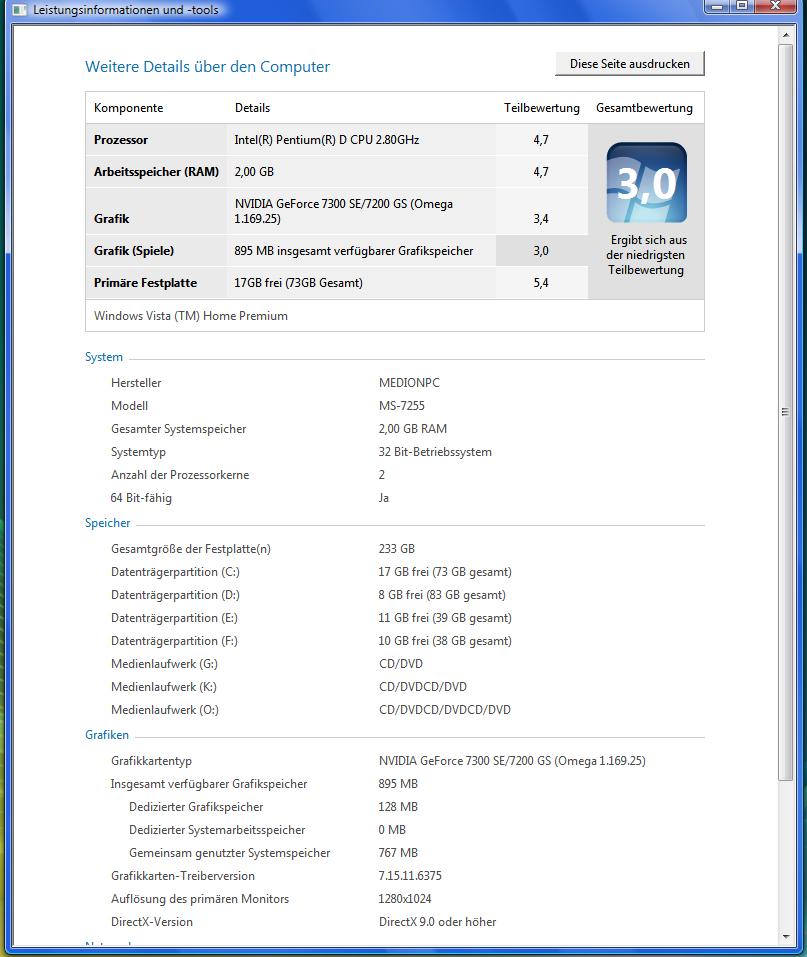Select the Prozessor row label
Image resolution: width=807 pixels, height=957 pixels.
pos(121,140)
